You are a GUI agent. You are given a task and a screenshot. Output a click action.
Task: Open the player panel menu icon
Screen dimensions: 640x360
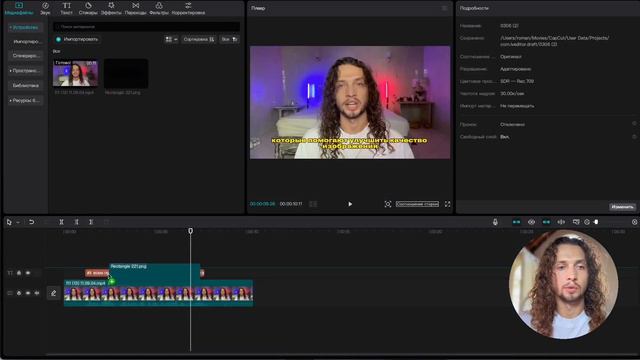coord(444,8)
